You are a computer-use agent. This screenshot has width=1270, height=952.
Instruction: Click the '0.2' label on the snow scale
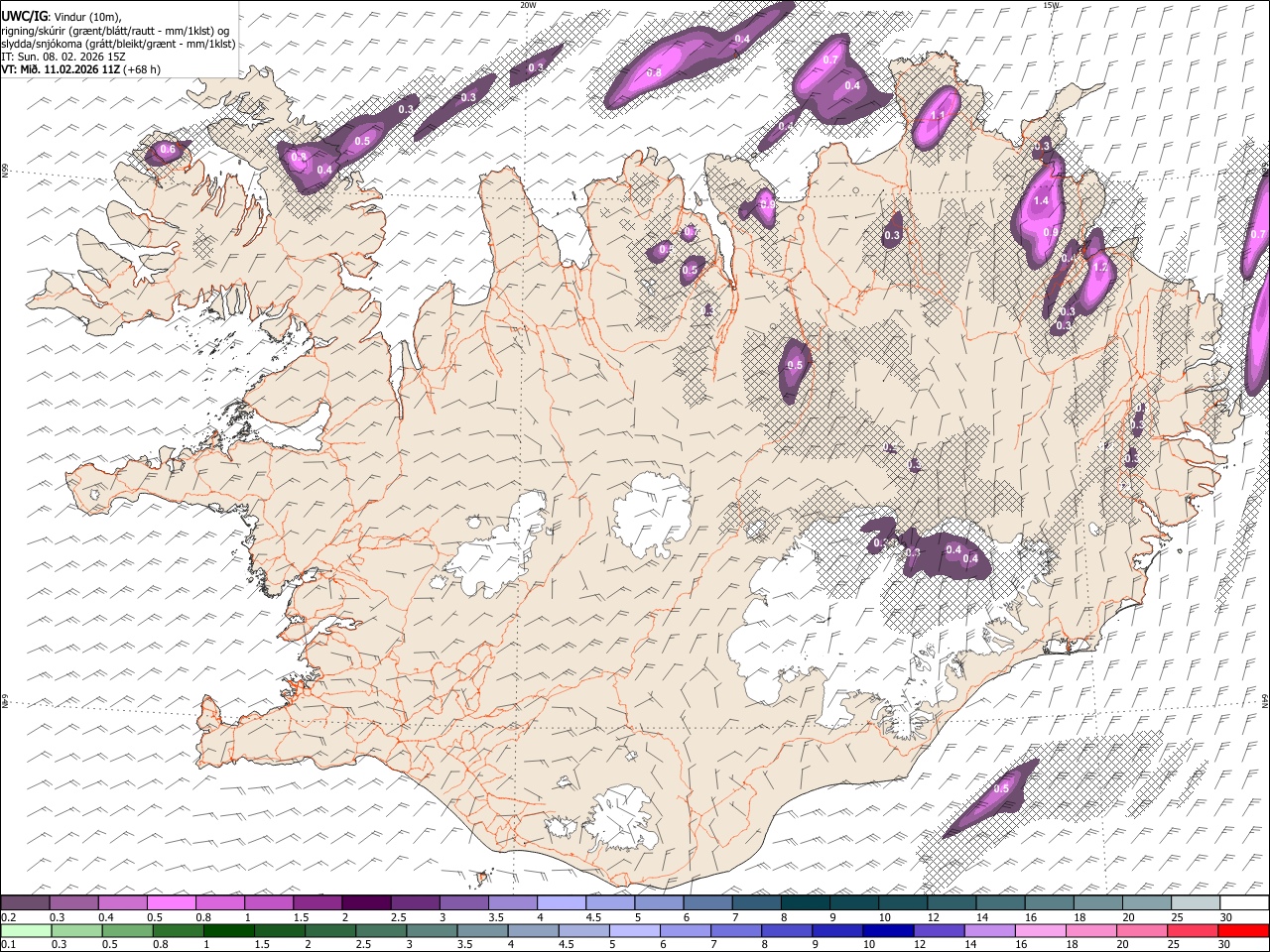click(x=8, y=917)
